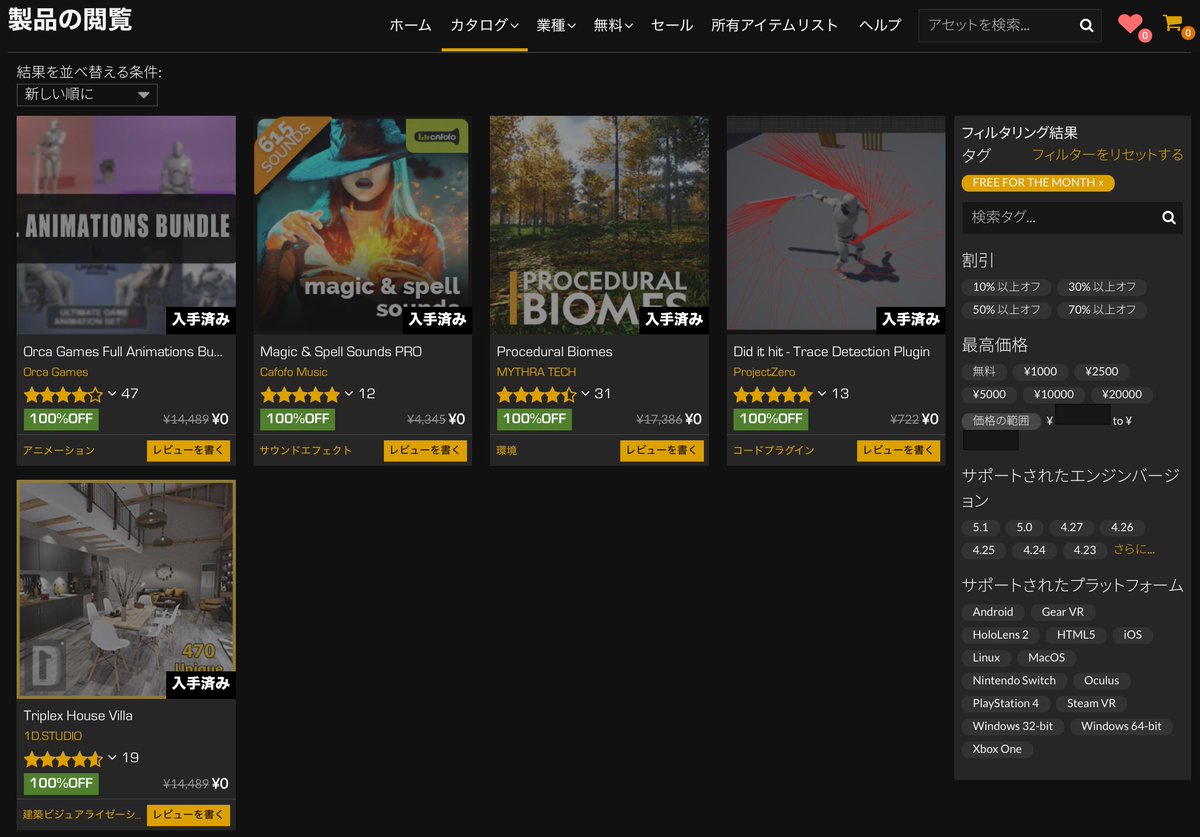Toggle the 10% 以上オフ discount filter
The image size is (1200, 837).
coord(1007,287)
